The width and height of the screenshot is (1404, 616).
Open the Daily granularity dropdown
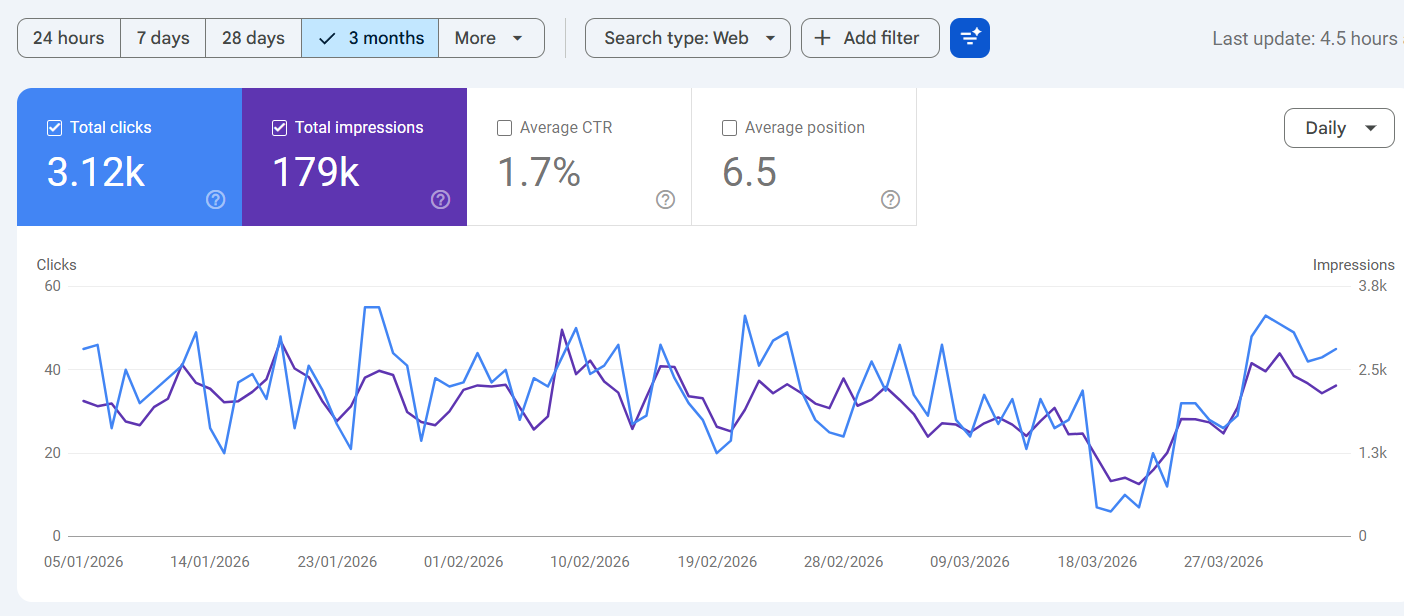pyautogui.click(x=1338, y=128)
